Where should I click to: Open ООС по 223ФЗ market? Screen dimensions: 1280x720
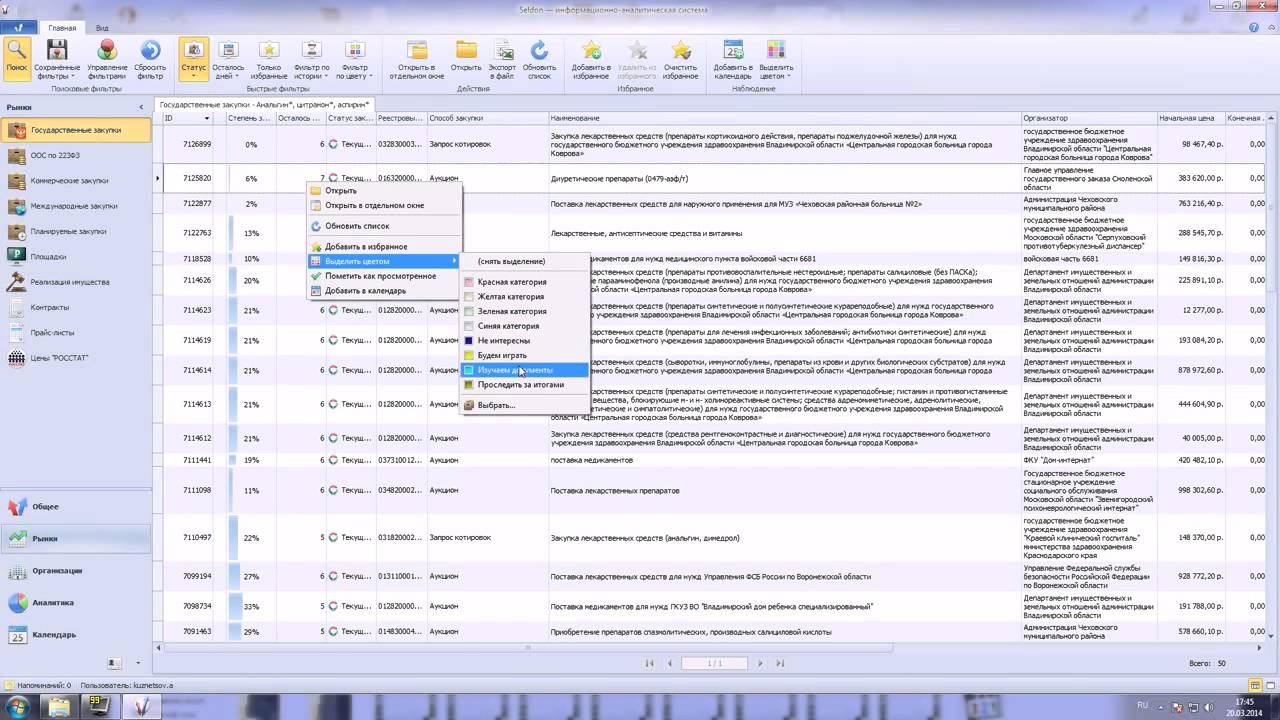76,155
